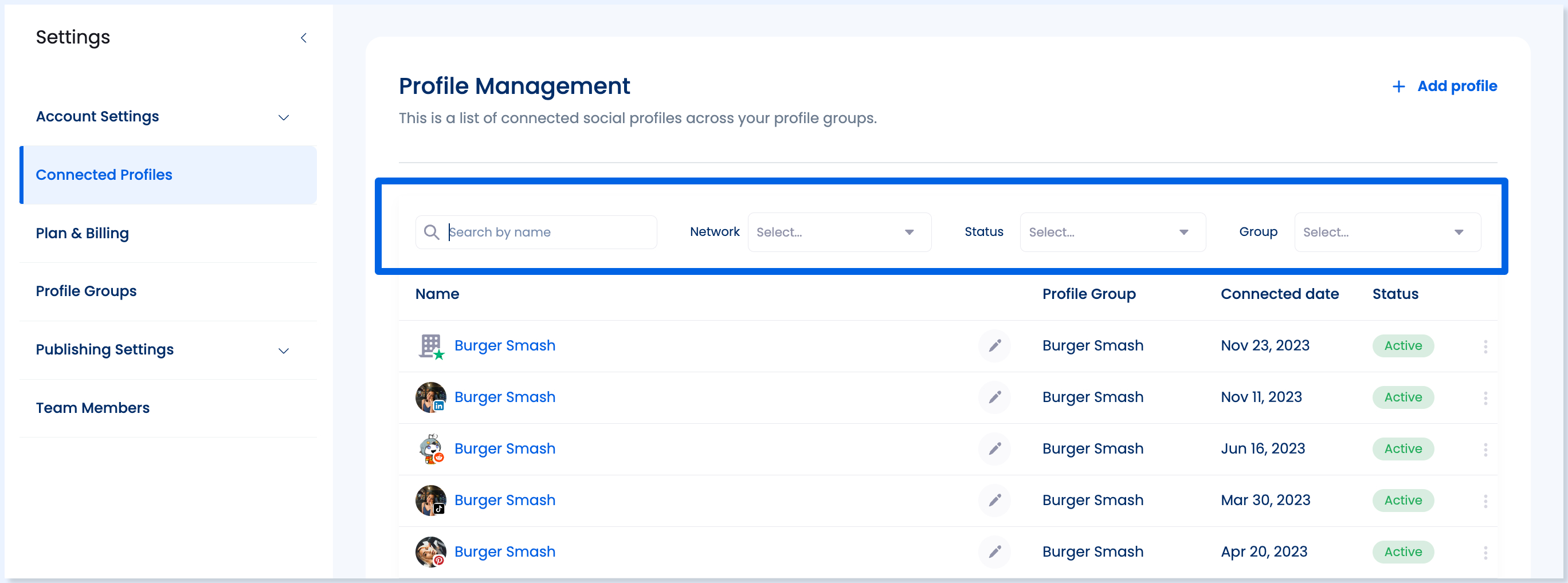Open more options for the Nov 11, 2023 row
The height and width of the screenshot is (583, 1568).
[1485, 398]
